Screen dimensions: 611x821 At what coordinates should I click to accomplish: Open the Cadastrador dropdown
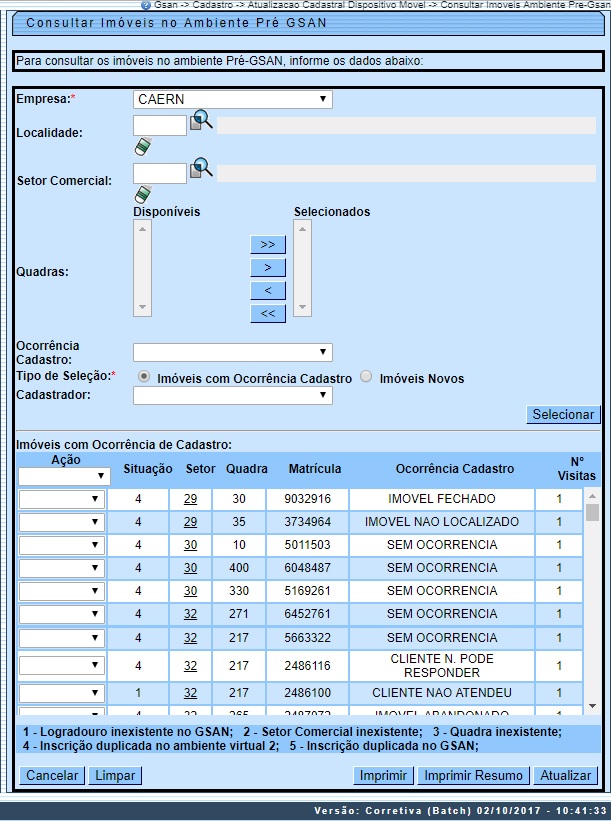pyautogui.click(x=232, y=395)
